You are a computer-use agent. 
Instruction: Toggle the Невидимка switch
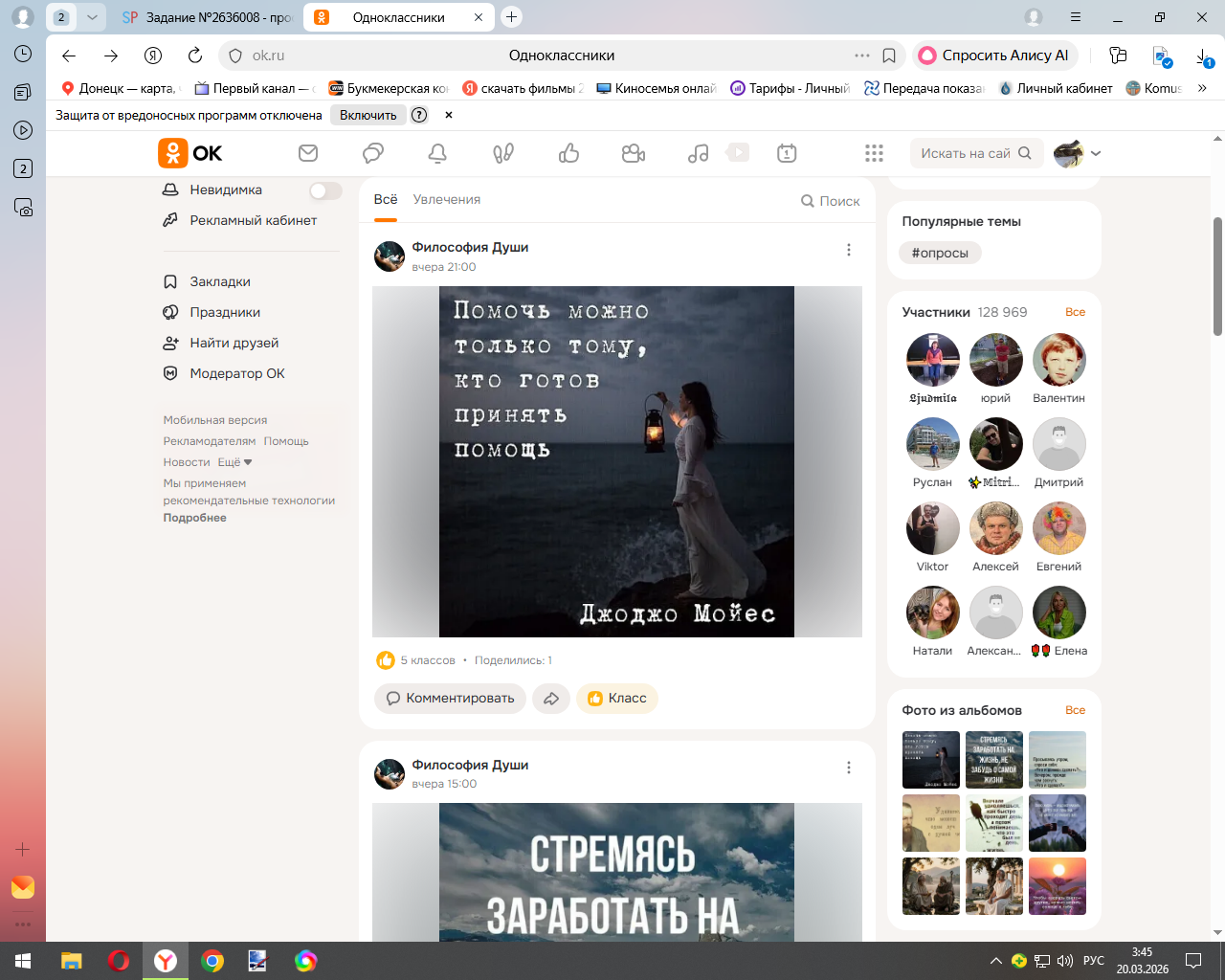[x=325, y=190]
